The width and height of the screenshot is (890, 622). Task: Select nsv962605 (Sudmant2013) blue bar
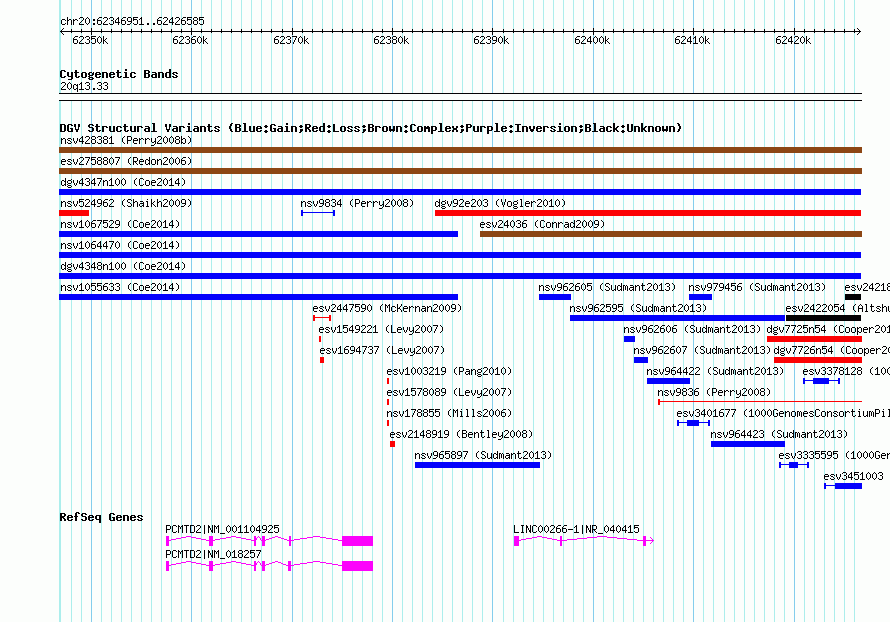555,297
